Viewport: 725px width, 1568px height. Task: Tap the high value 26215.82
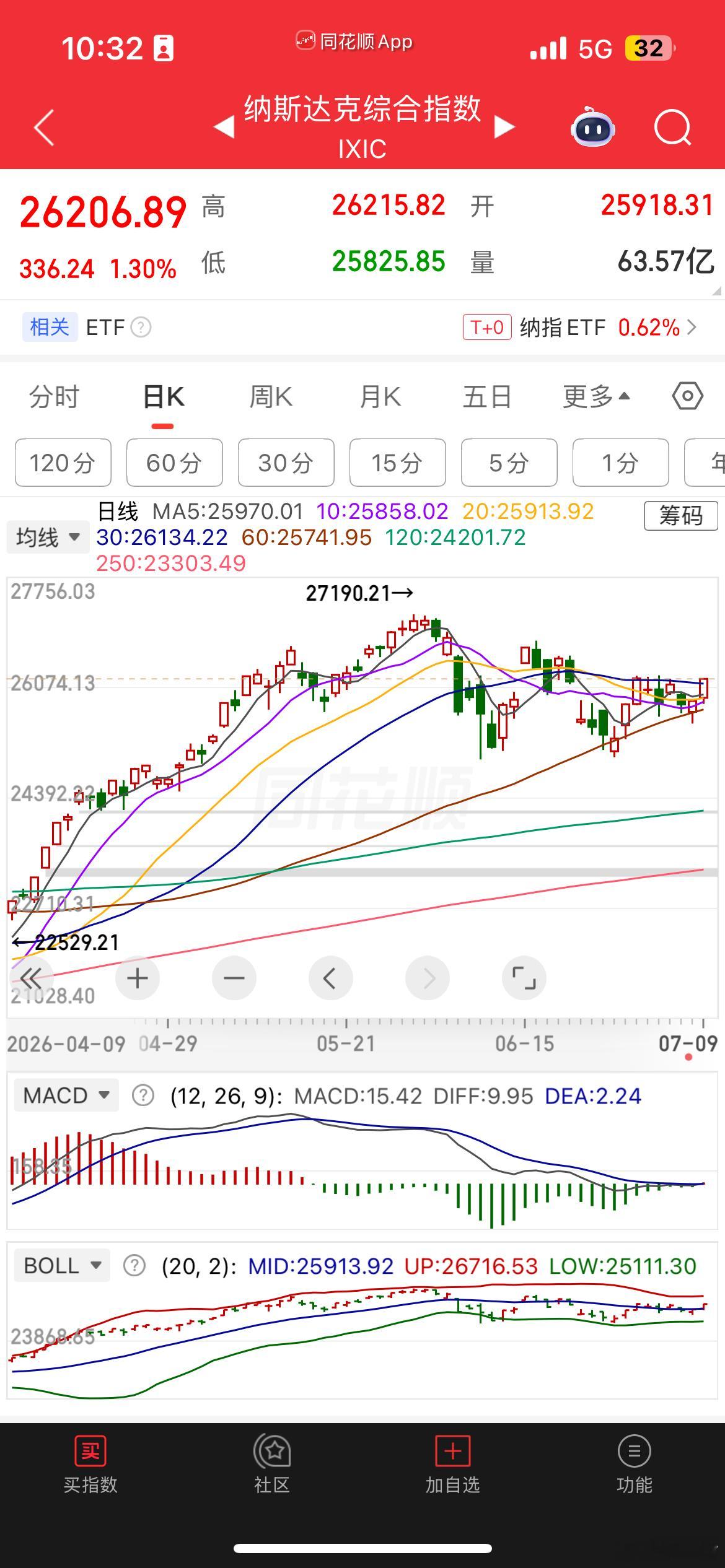389,205
